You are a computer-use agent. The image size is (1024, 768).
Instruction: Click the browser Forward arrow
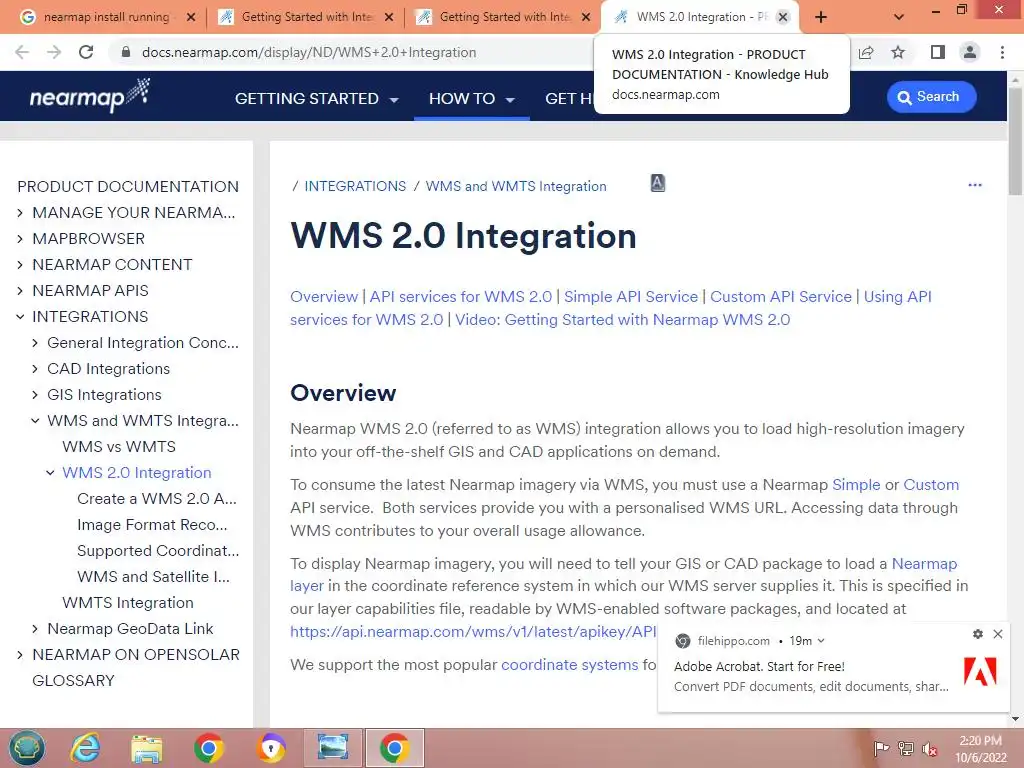click(54, 52)
